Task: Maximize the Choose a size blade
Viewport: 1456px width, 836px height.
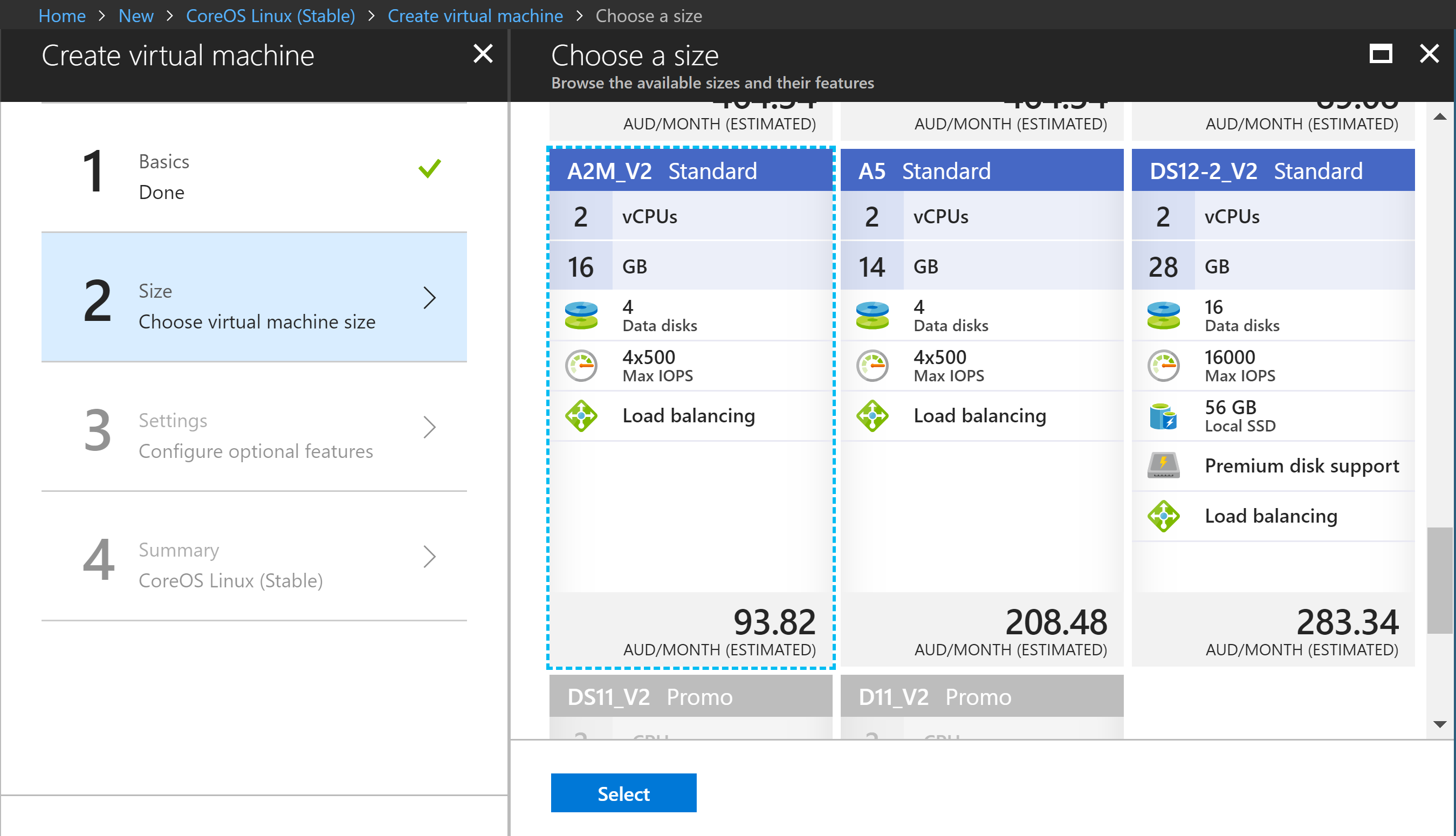Action: (1379, 54)
